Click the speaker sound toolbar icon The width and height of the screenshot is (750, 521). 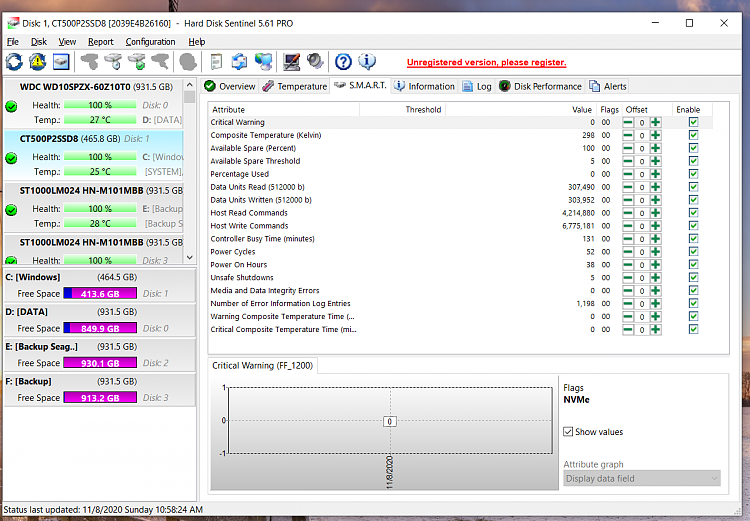(x=315, y=61)
